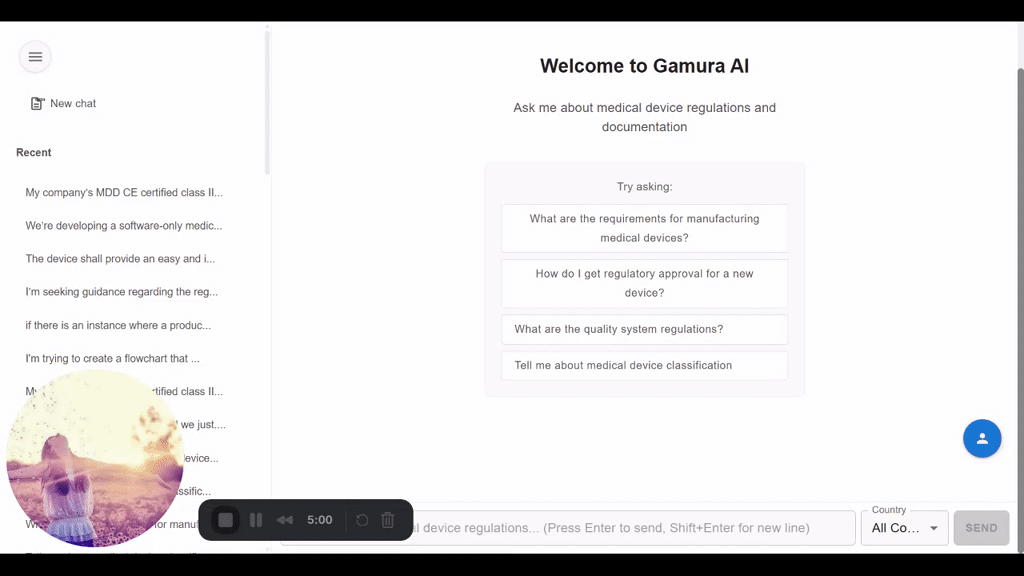Screen dimensions: 1024x576
Task: Stop the screen recording
Action: [x=225, y=520]
